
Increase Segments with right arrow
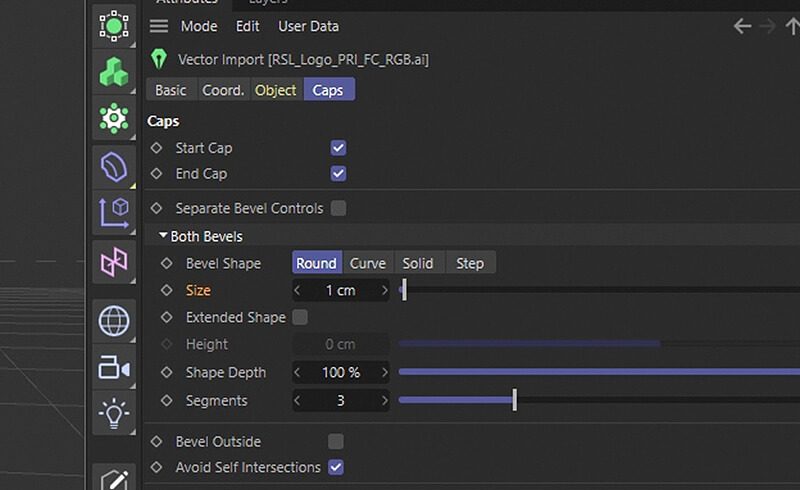385,401
